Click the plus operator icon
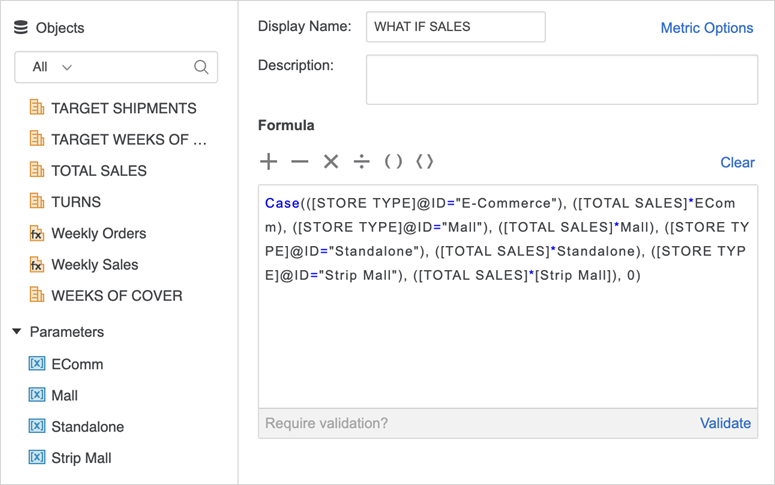The width and height of the screenshot is (775, 485). [x=268, y=162]
